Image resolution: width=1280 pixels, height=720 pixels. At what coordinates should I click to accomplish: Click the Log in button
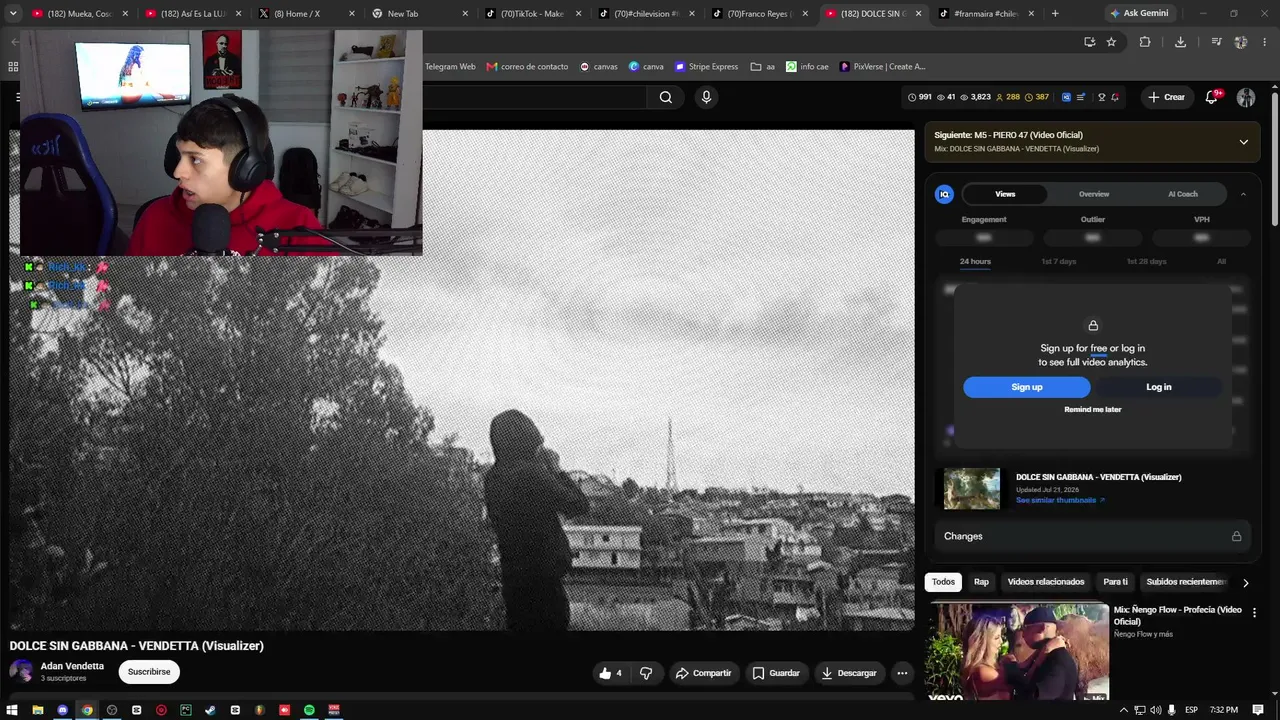click(1159, 387)
